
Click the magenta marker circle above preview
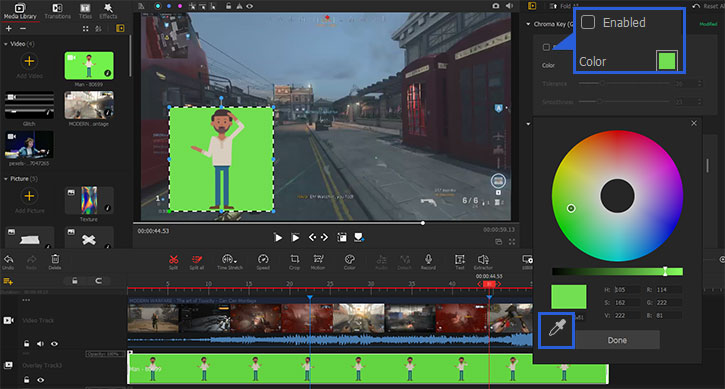click(x=180, y=6)
